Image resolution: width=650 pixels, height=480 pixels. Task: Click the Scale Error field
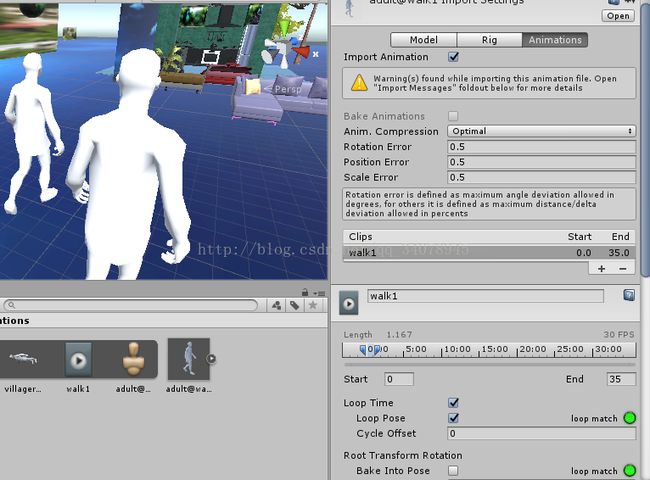point(541,177)
